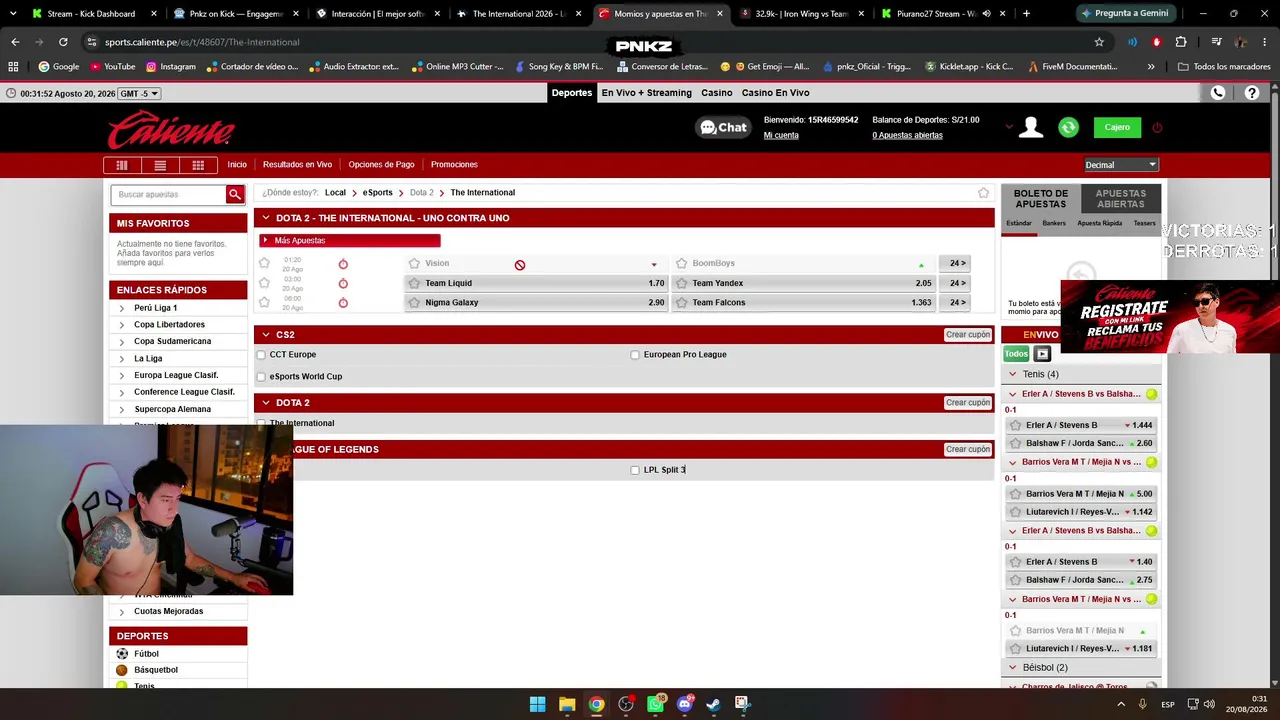Open the 0 Apuestas abiertas link

pos(907,136)
